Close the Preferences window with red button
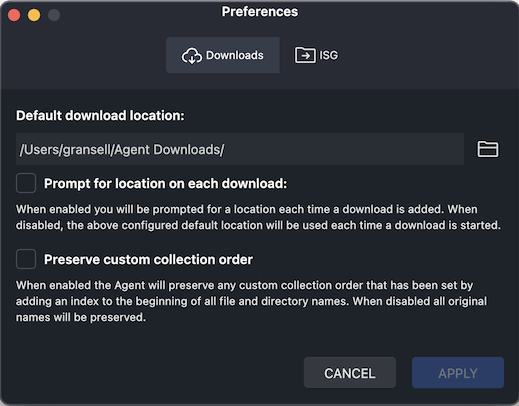 [14, 15]
